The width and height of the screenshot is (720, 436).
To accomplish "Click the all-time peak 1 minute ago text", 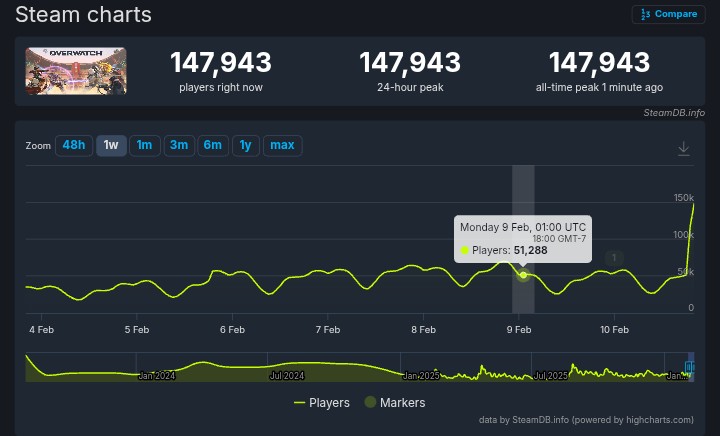I will click(x=599, y=87).
